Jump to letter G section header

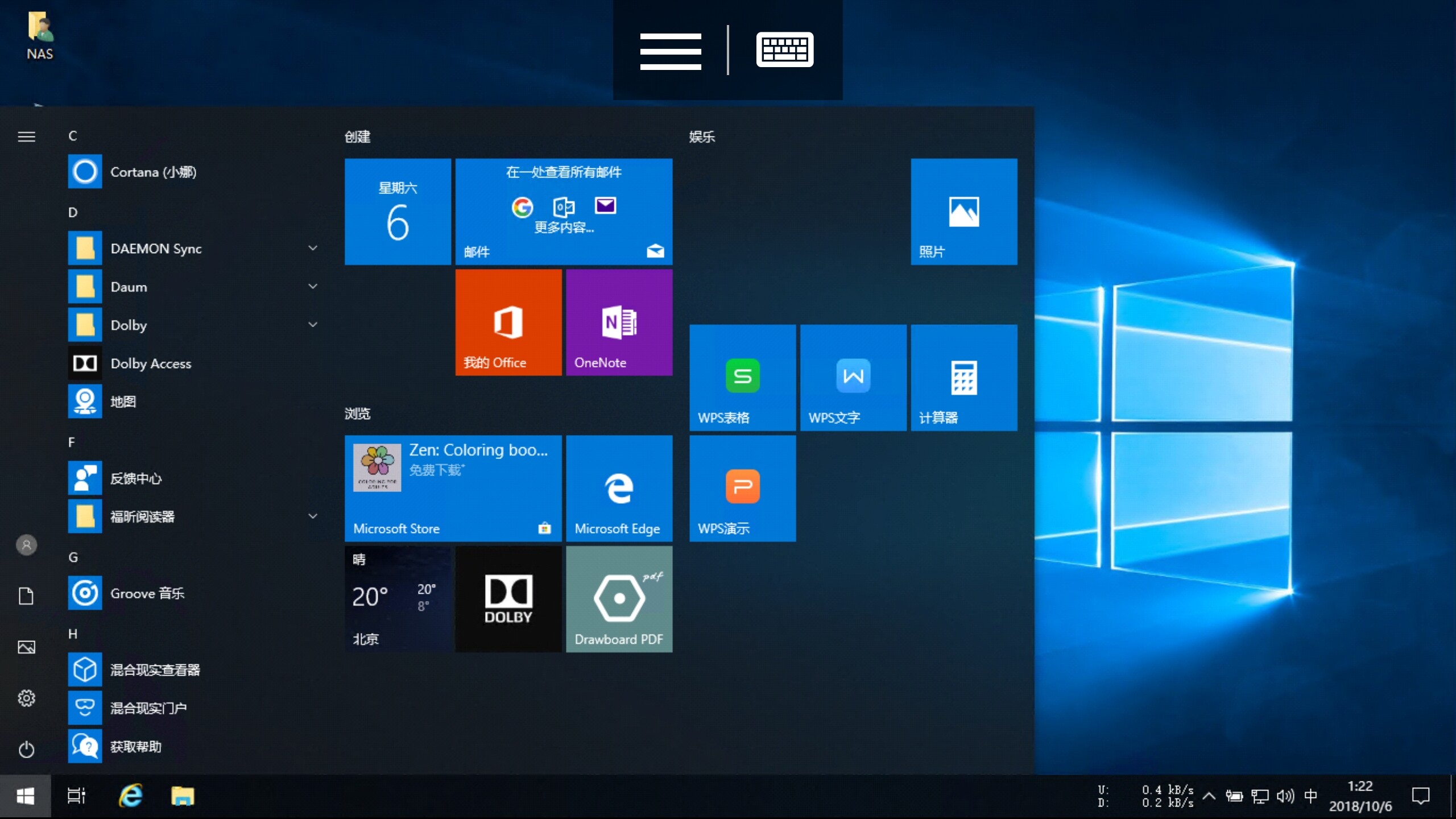[x=73, y=557]
